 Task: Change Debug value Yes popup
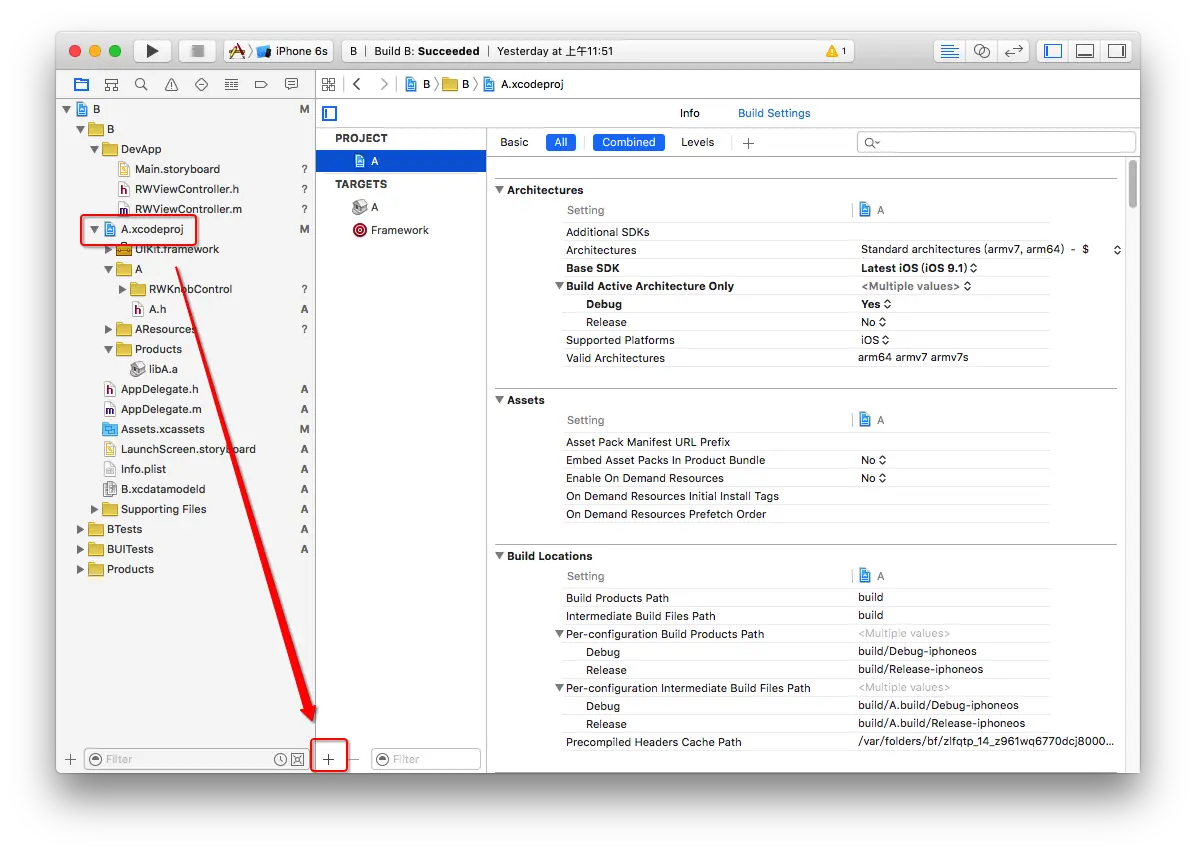point(876,304)
